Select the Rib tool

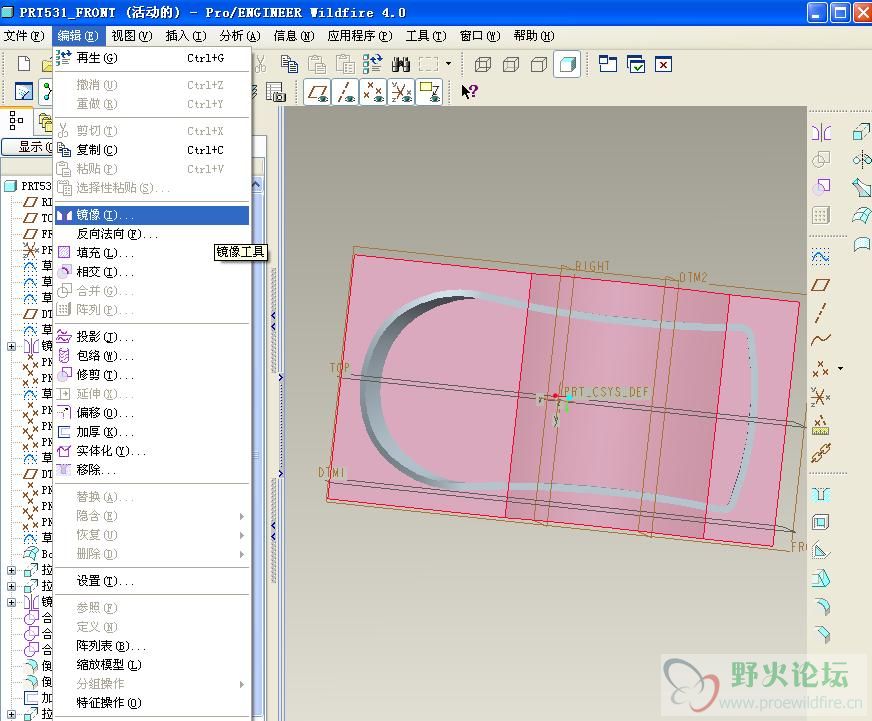point(821,550)
